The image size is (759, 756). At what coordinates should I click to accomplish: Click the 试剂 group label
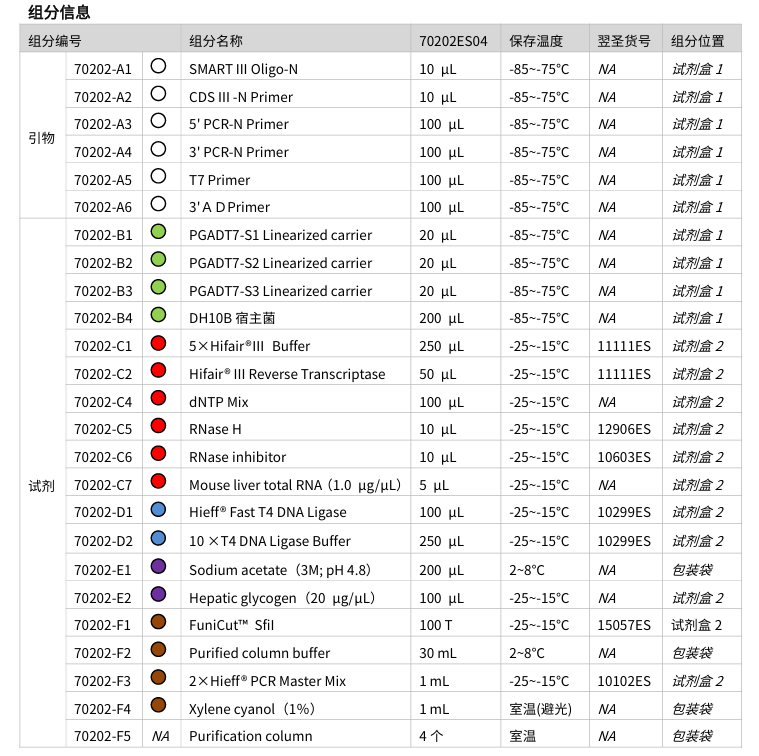tap(42, 486)
